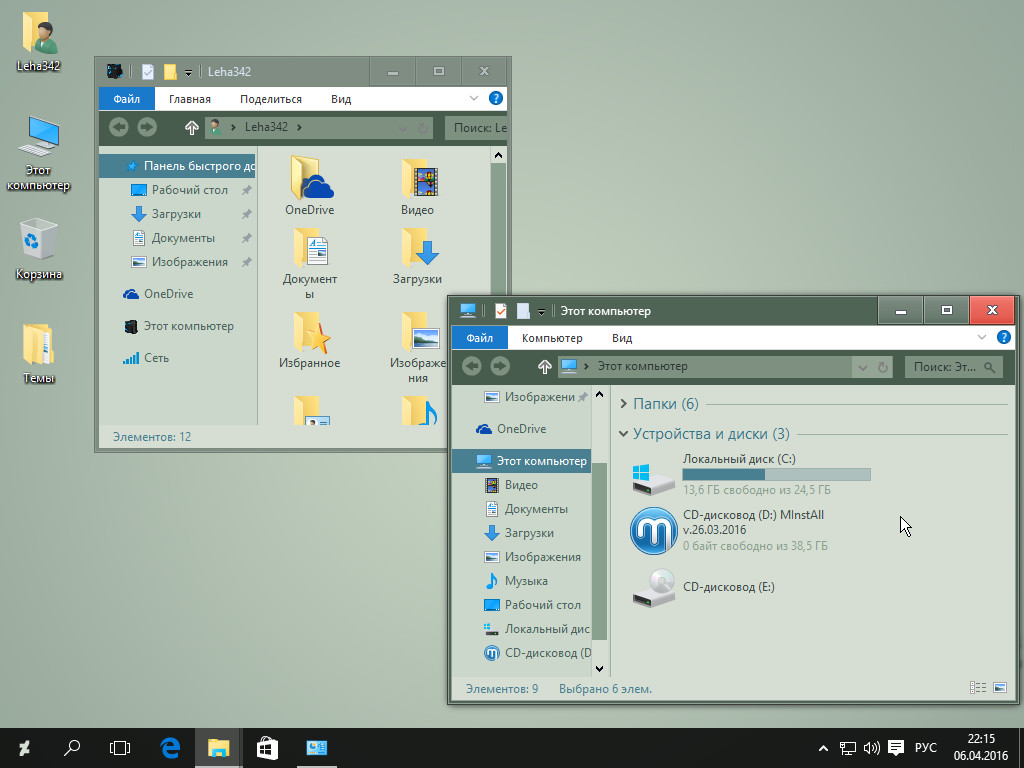1024x768 pixels.
Task: Open the OneDrive folder icon in Leha342 window
Action: (309, 180)
